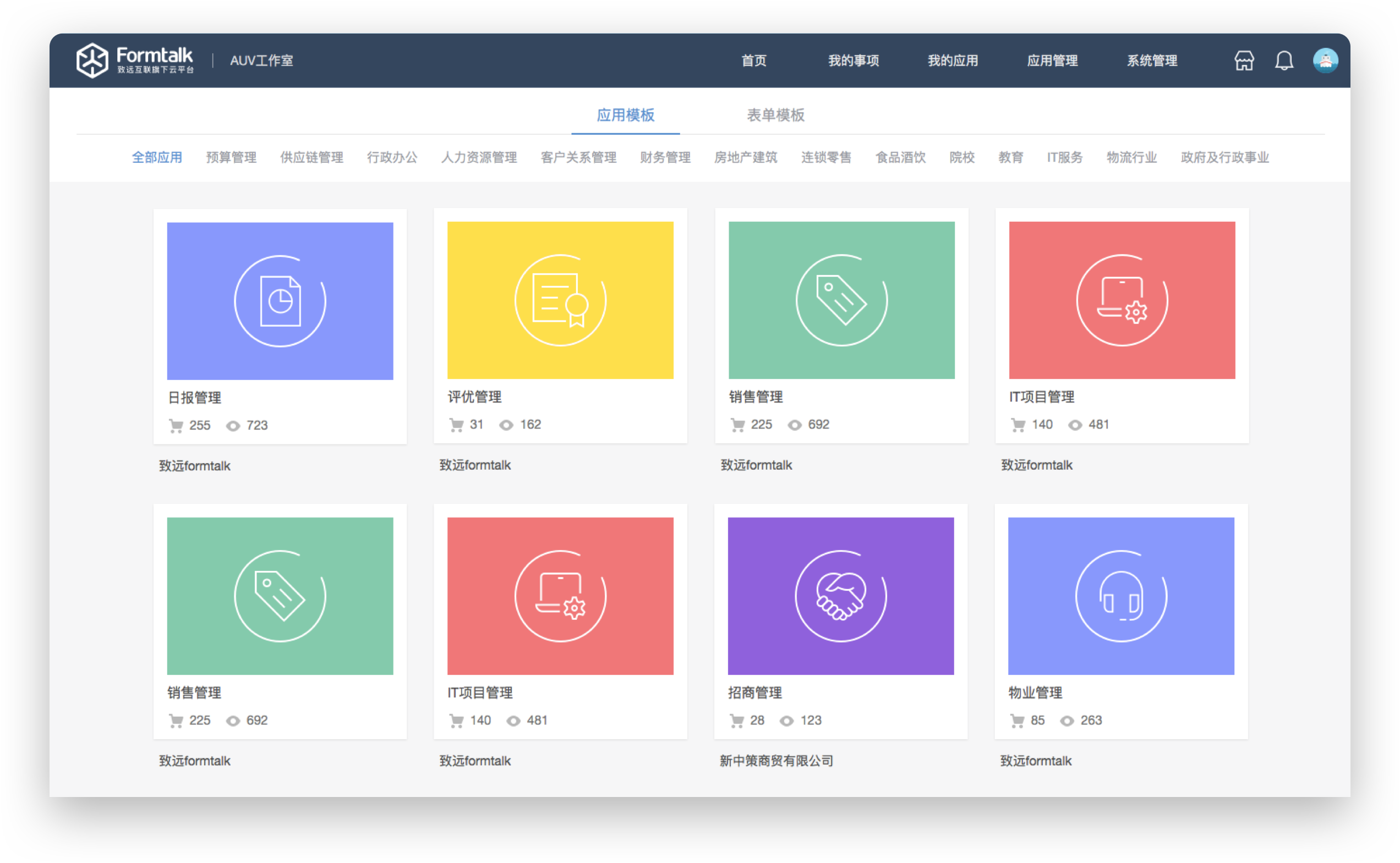Image resolution: width=1400 pixels, height=863 pixels.
Task: Click the eye icon under 评优管理
Action: tap(506, 425)
